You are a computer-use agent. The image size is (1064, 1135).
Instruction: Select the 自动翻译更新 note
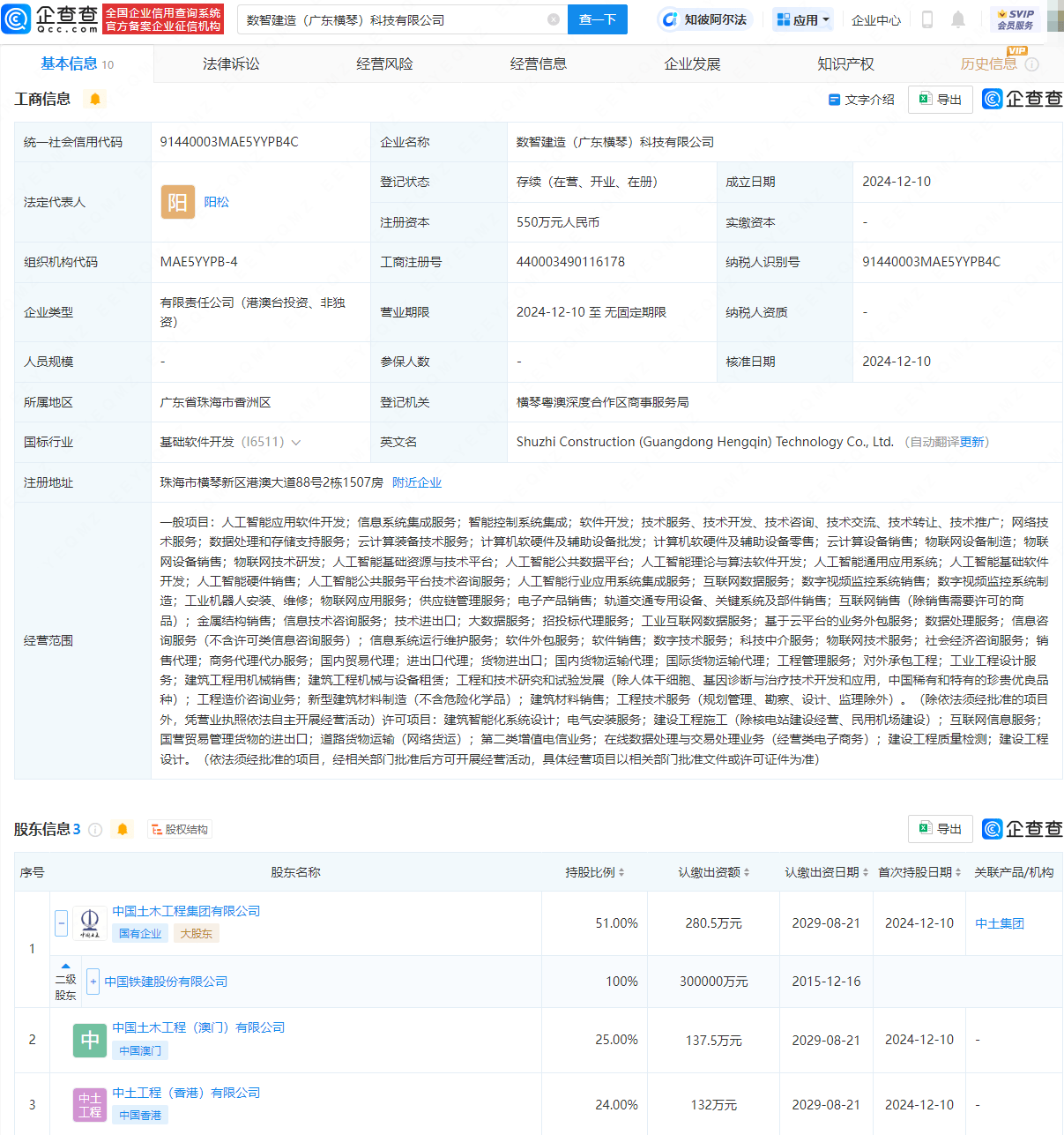[x=947, y=442]
